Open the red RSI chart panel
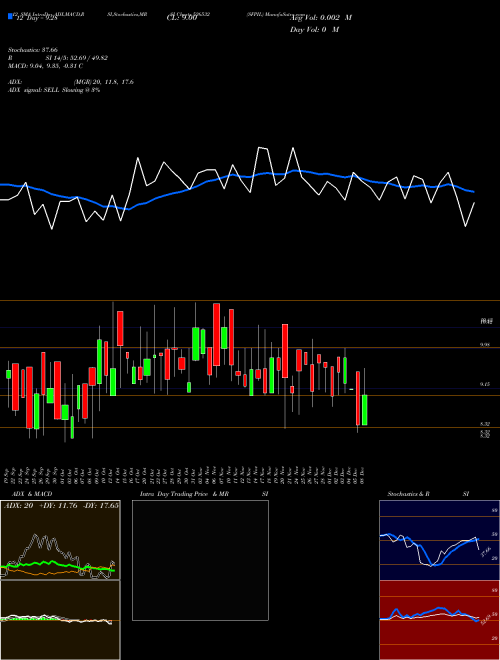The height and width of the screenshot is (660, 500). [x=439, y=620]
